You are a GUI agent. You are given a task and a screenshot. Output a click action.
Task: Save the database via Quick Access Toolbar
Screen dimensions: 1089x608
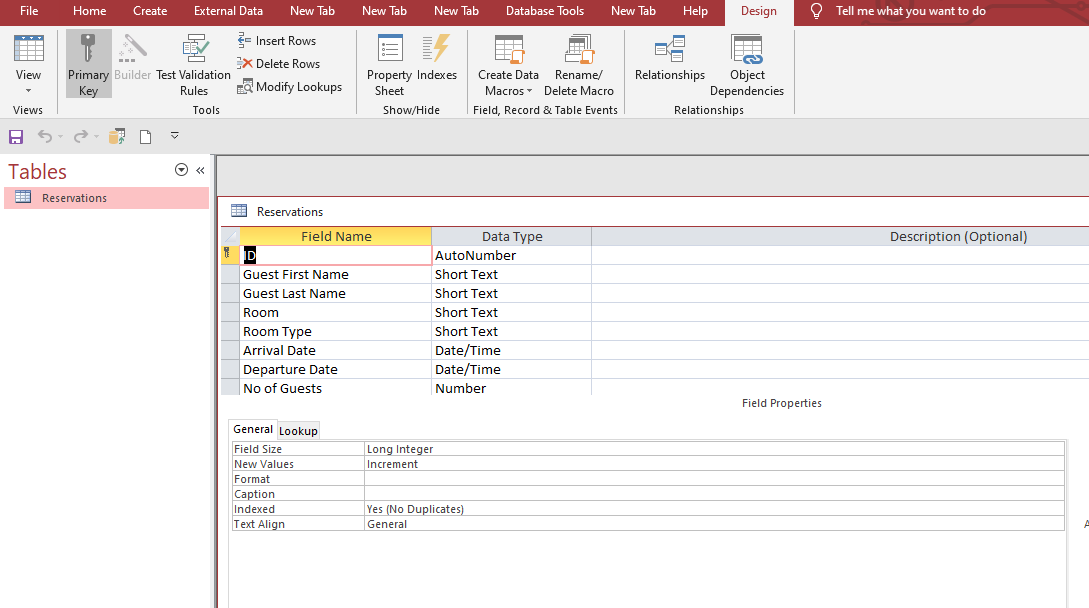pyautogui.click(x=15, y=137)
